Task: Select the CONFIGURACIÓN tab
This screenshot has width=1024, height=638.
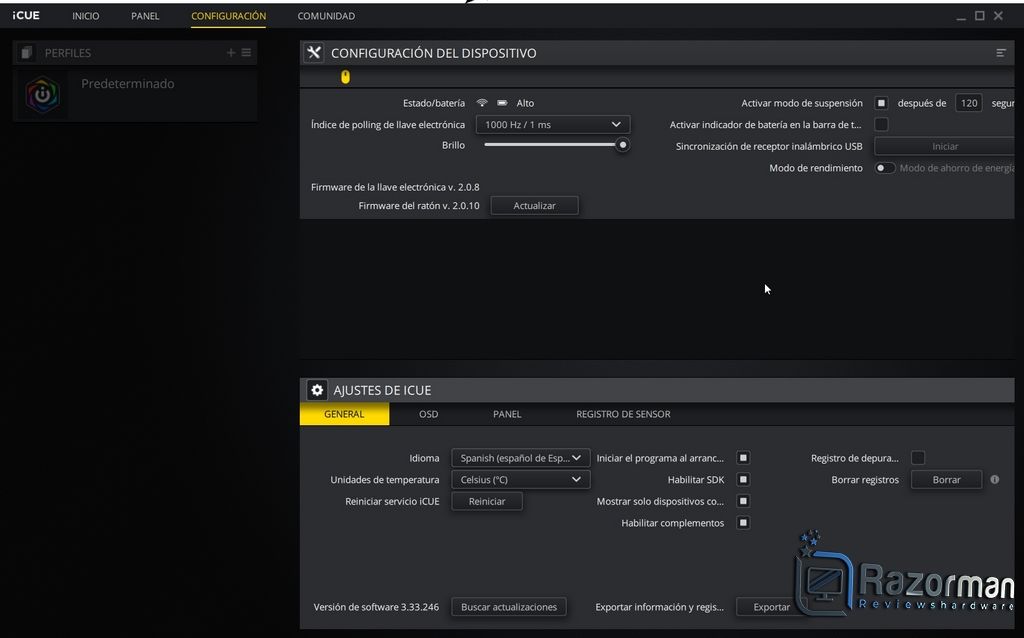Action: [x=229, y=16]
